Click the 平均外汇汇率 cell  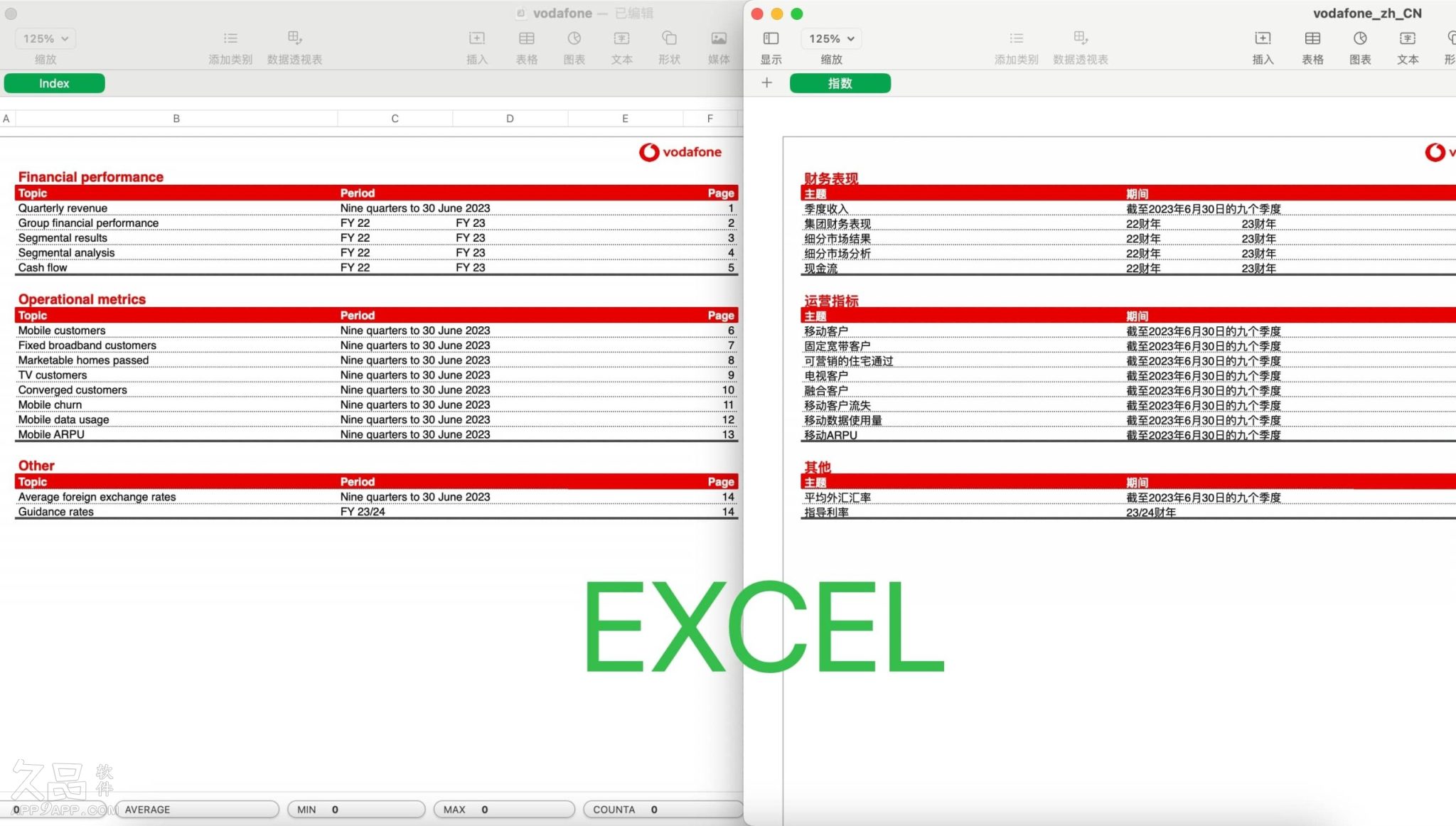click(x=837, y=498)
